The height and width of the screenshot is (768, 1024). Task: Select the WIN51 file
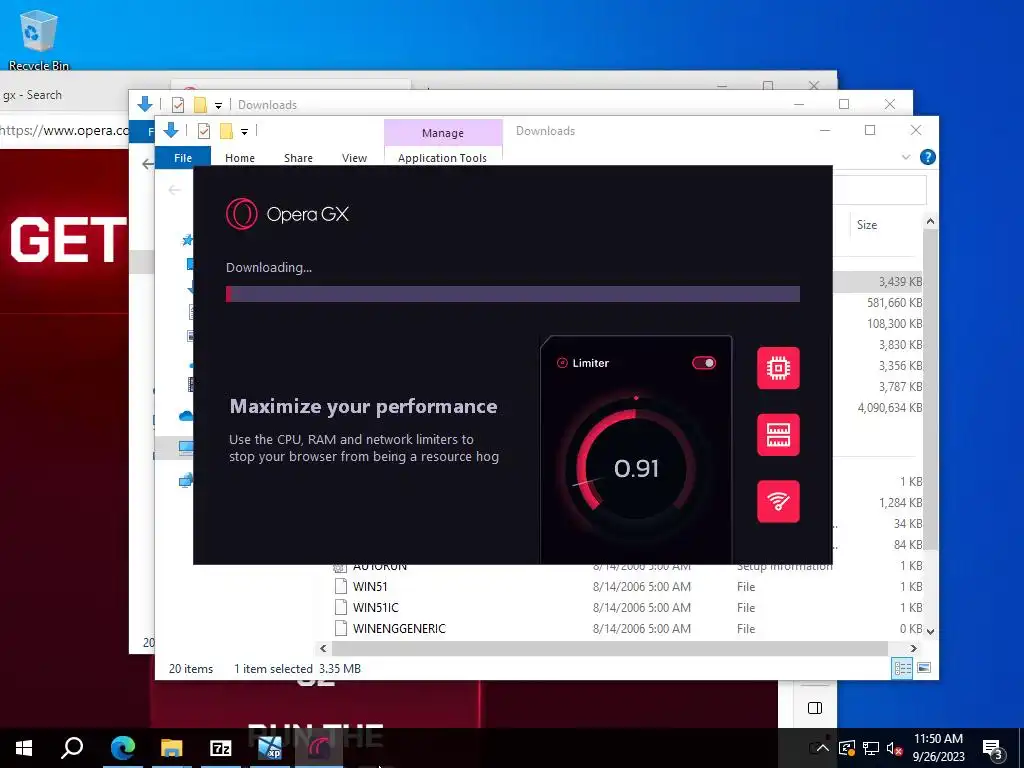(370, 586)
